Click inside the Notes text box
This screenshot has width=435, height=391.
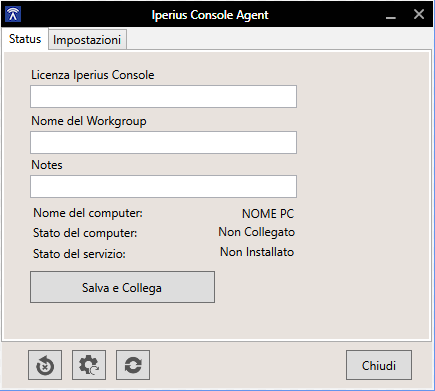click(163, 187)
